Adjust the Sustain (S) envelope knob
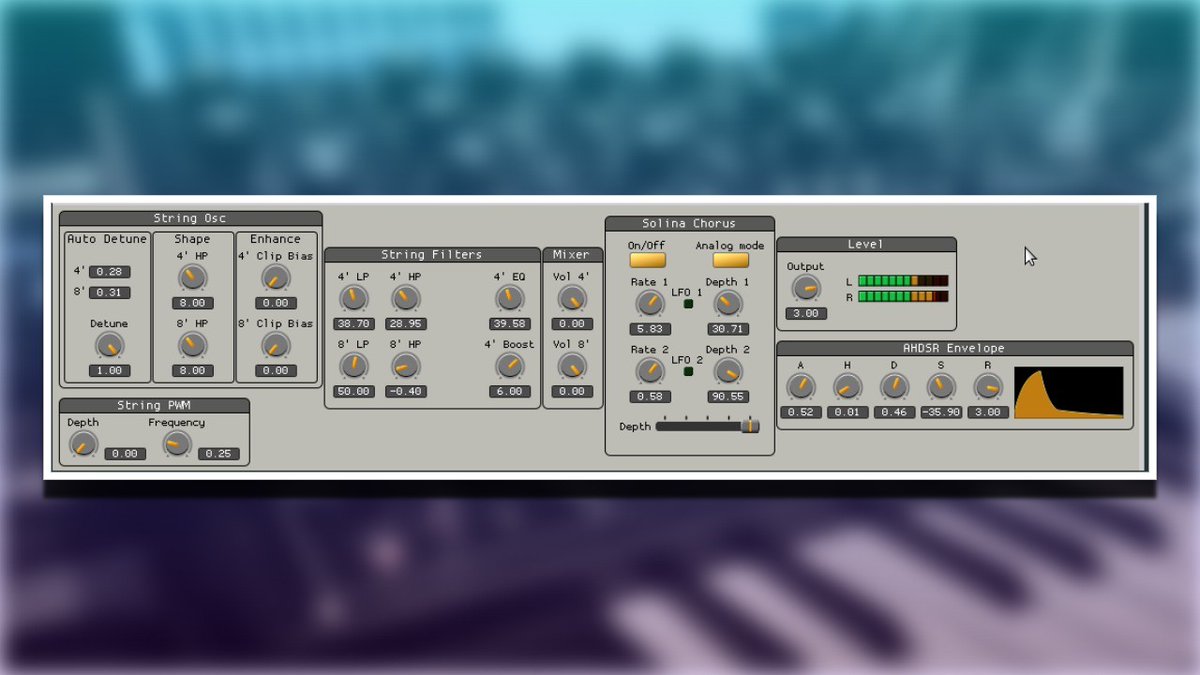The width and height of the screenshot is (1200, 675). pyautogui.click(x=941, y=387)
